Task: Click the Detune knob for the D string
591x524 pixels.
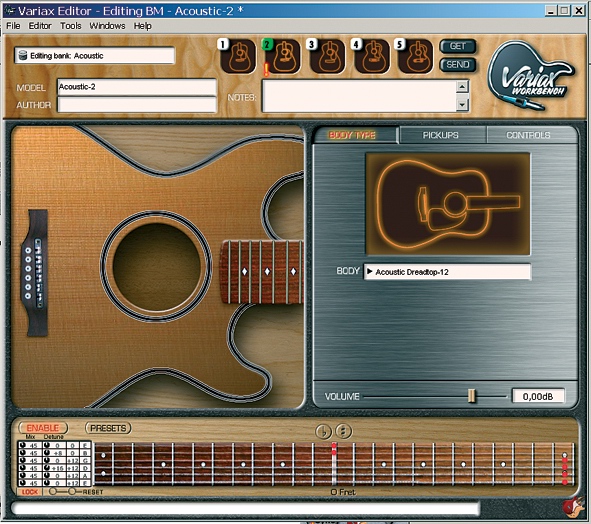Action: click(x=46, y=468)
